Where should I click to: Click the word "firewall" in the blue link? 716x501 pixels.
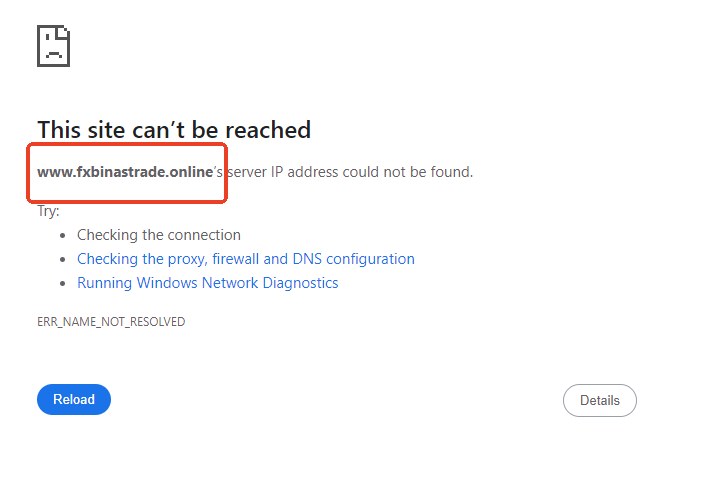tap(236, 259)
